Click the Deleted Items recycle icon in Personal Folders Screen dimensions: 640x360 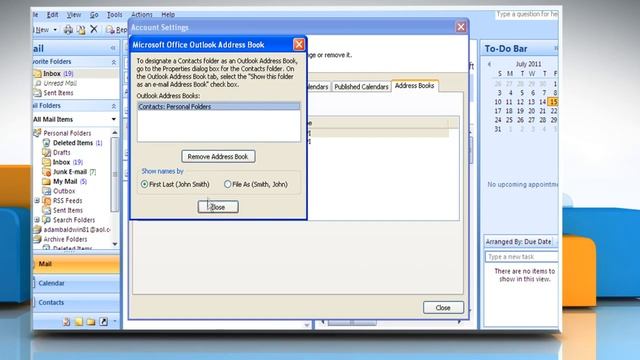point(47,143)
